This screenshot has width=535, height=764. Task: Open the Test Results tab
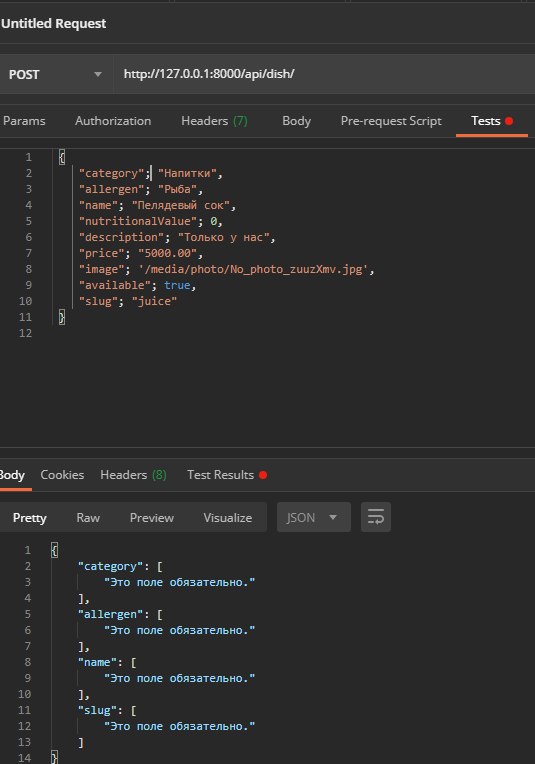[227, 475]
